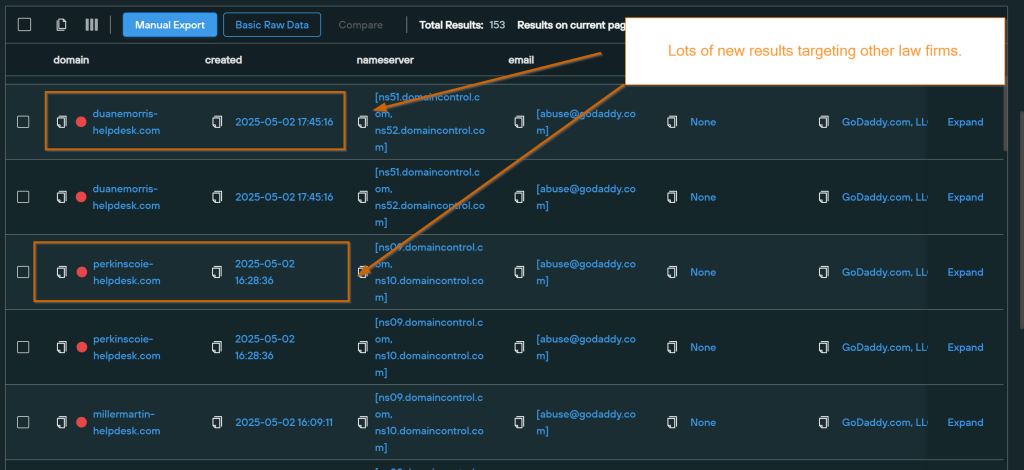1024x470 pixels.
Task: Copy the None value in first duanemorris row
Action: 672,122
